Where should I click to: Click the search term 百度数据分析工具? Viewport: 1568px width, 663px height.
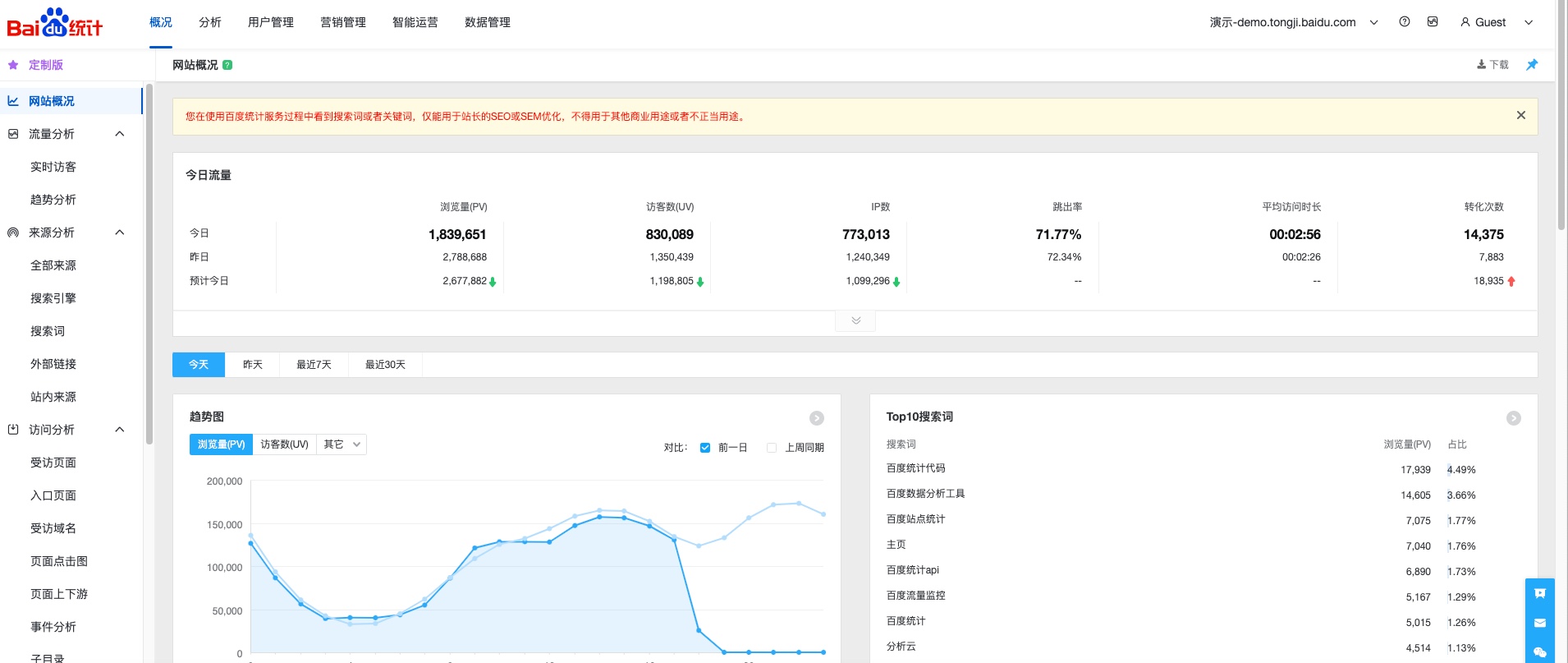(x=925, y=494)
